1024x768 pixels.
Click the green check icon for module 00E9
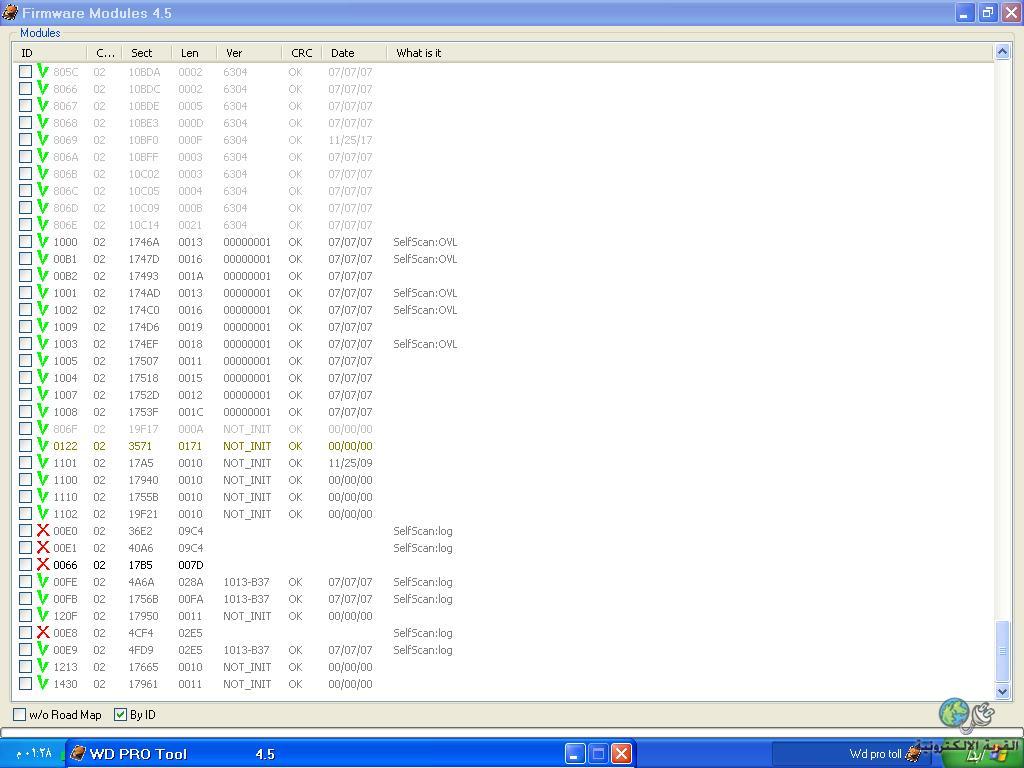[43, 648]
